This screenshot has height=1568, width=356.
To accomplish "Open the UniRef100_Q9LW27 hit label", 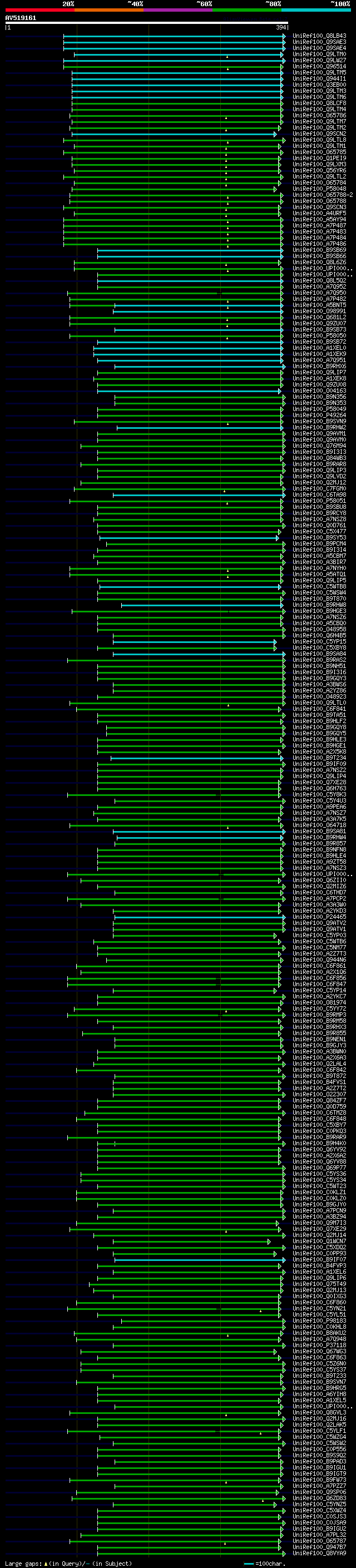I will (319, 60).
